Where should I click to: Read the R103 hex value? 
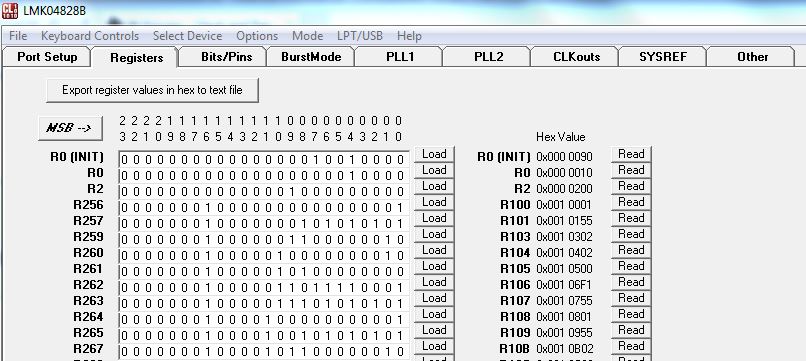631,233
